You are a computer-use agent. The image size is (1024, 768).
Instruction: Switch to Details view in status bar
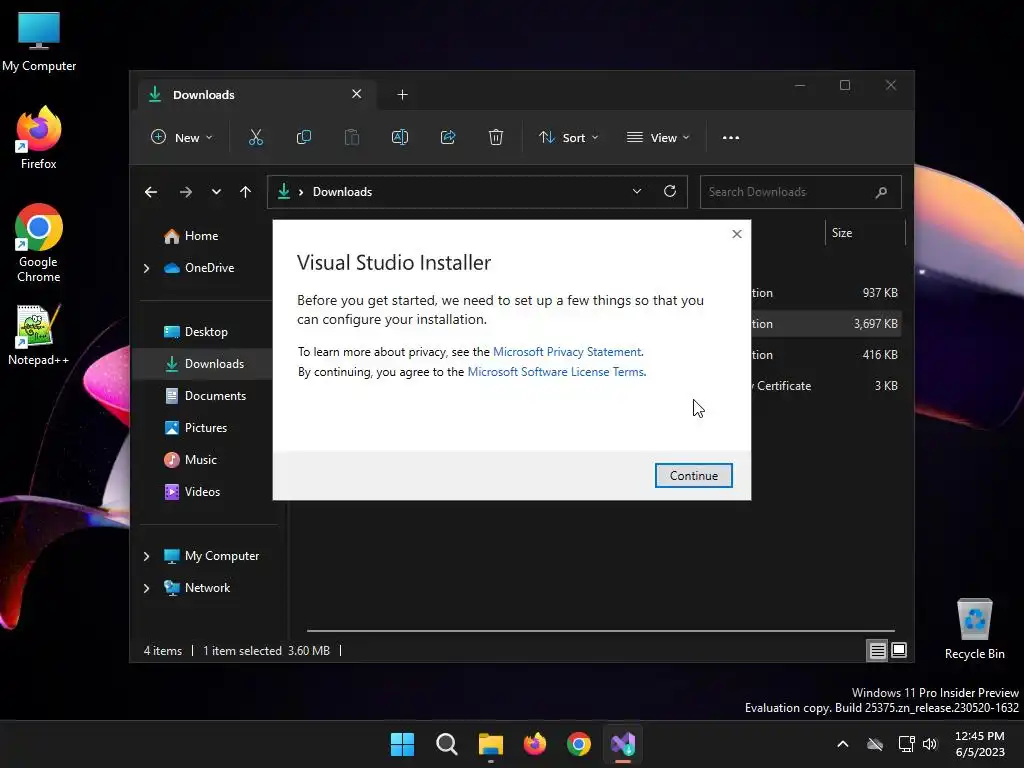877,650
